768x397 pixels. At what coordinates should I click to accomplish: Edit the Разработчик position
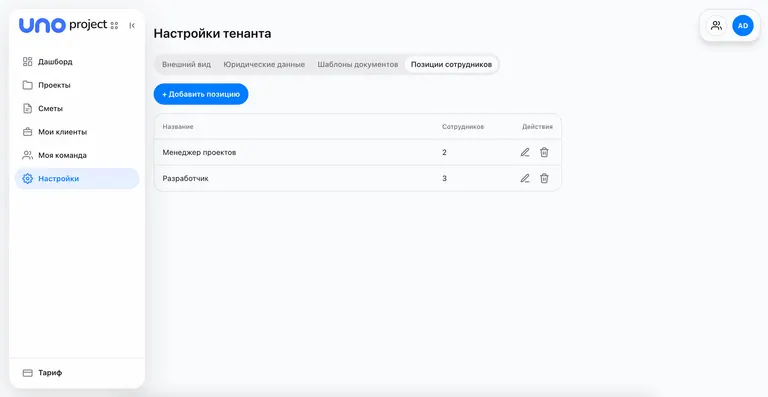pos(525,178)
